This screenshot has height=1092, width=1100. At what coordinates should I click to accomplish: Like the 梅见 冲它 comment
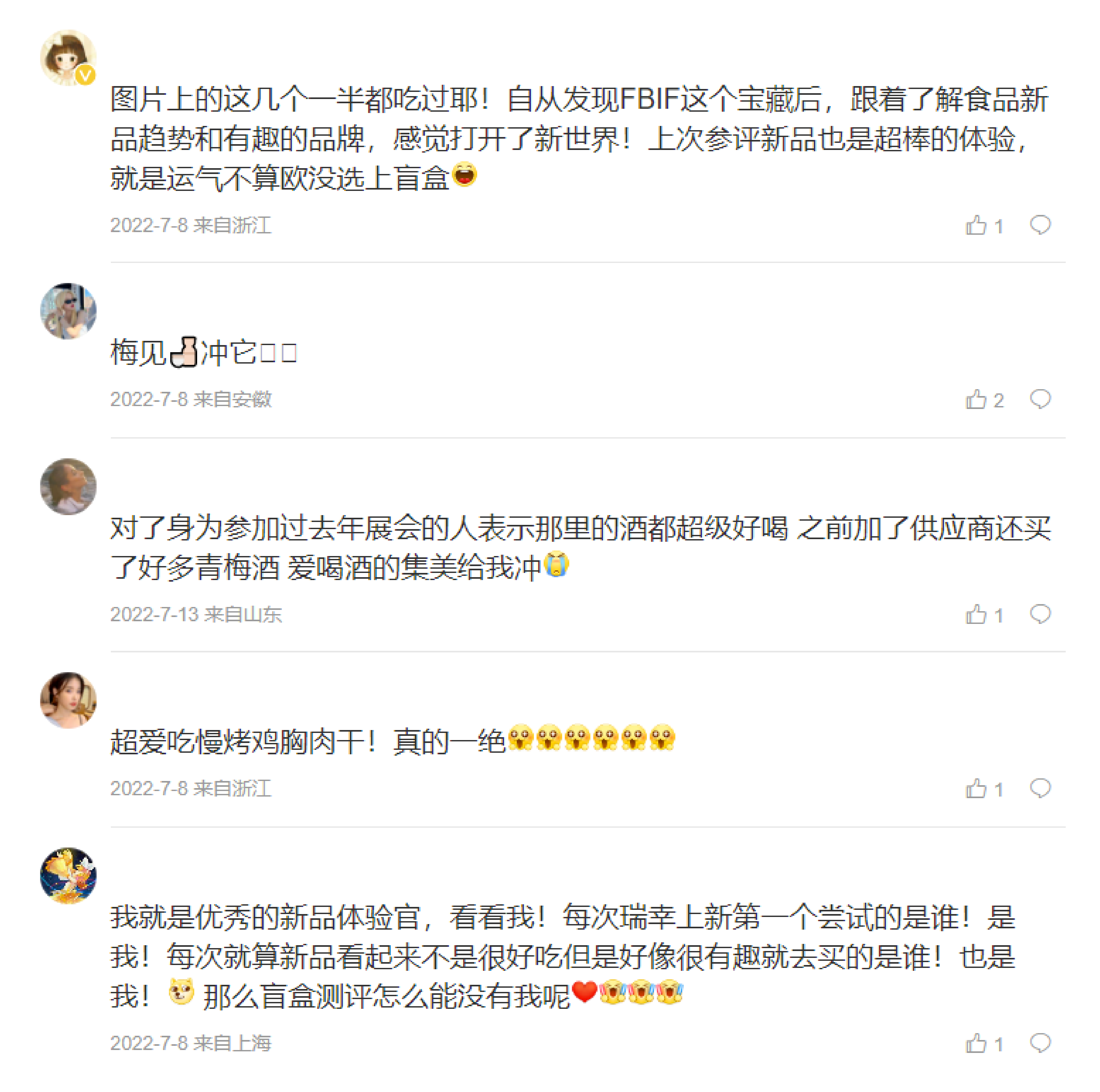pyautogui.click(x=976, y=400)
